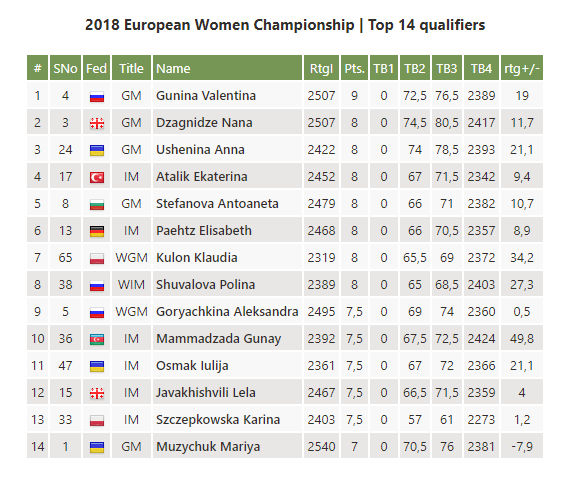Select the SNo column header
581x482 pixels.
coord(65,68)
